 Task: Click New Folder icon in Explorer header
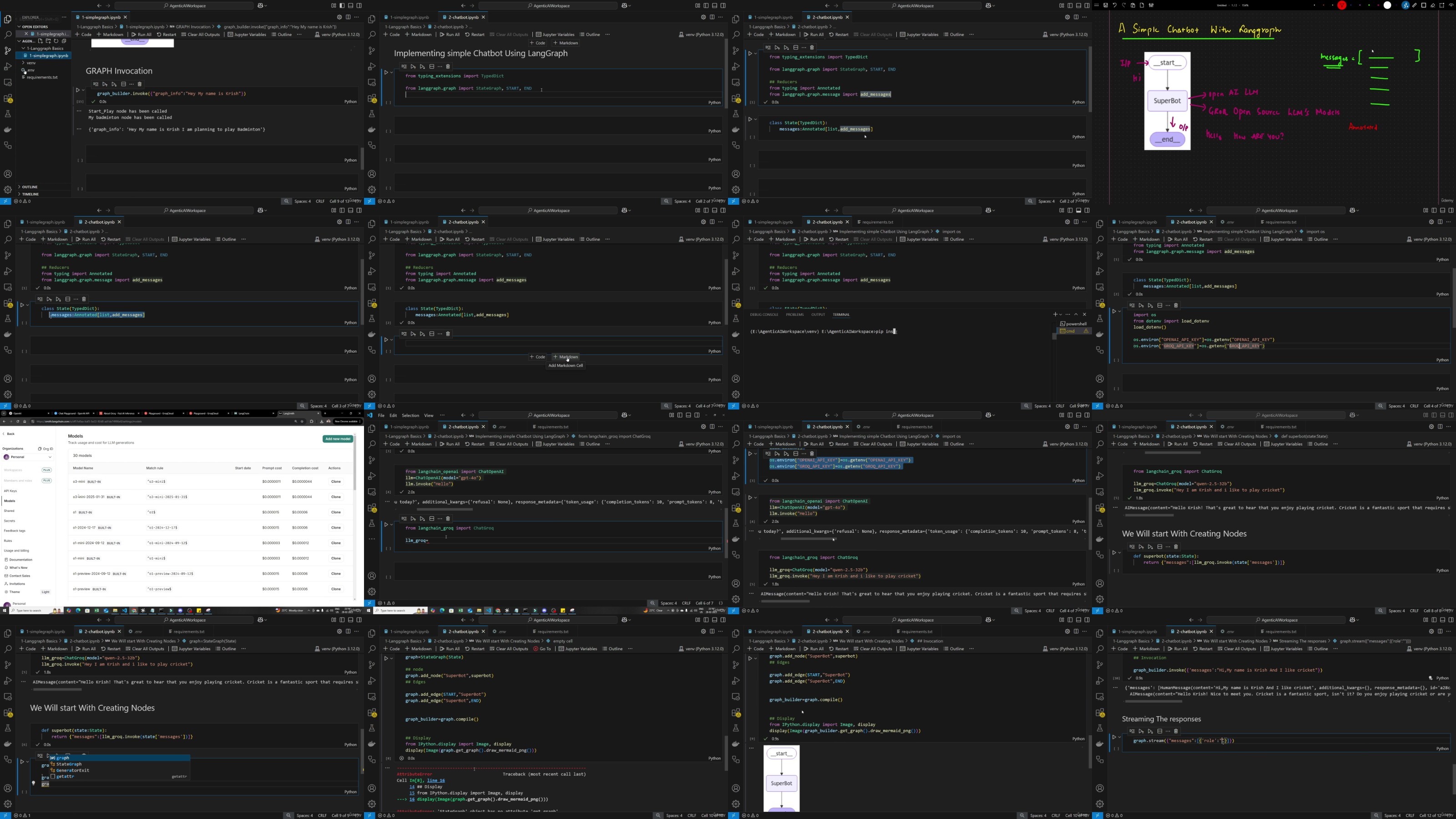point(48,41)
